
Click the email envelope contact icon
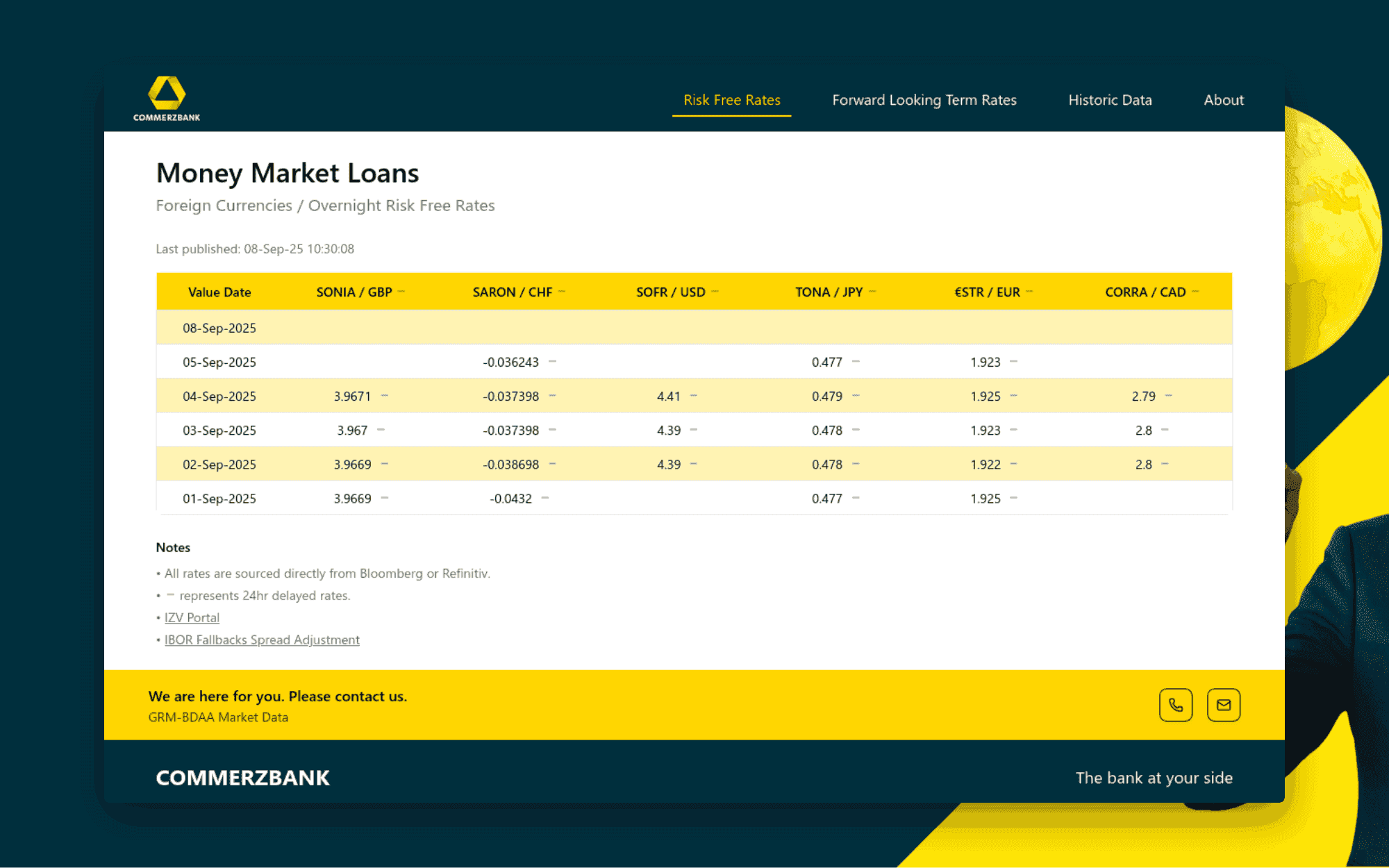tap(1224, 705)
